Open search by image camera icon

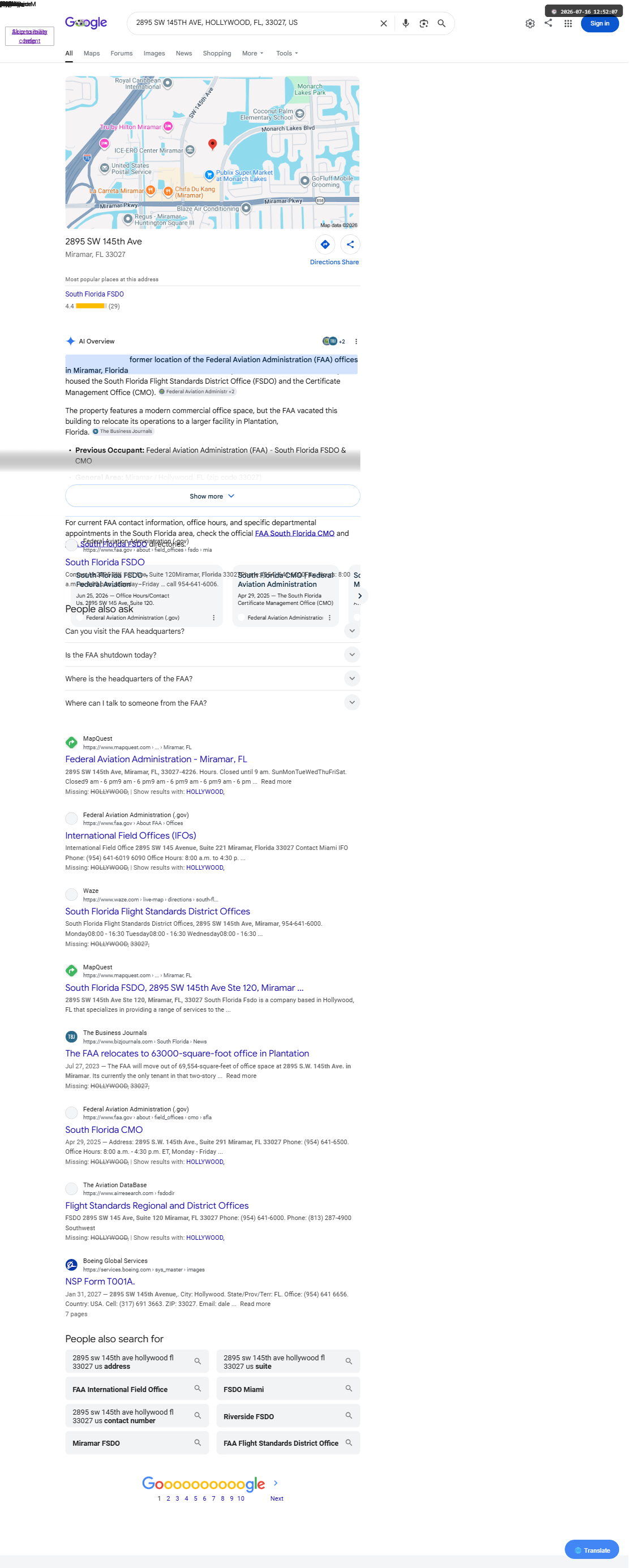tap(424, 23)
